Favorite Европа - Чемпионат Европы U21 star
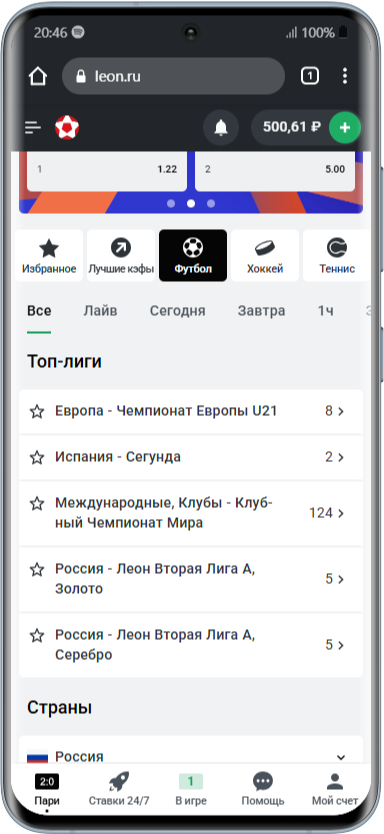384x834 pixels. click(37, 411)
